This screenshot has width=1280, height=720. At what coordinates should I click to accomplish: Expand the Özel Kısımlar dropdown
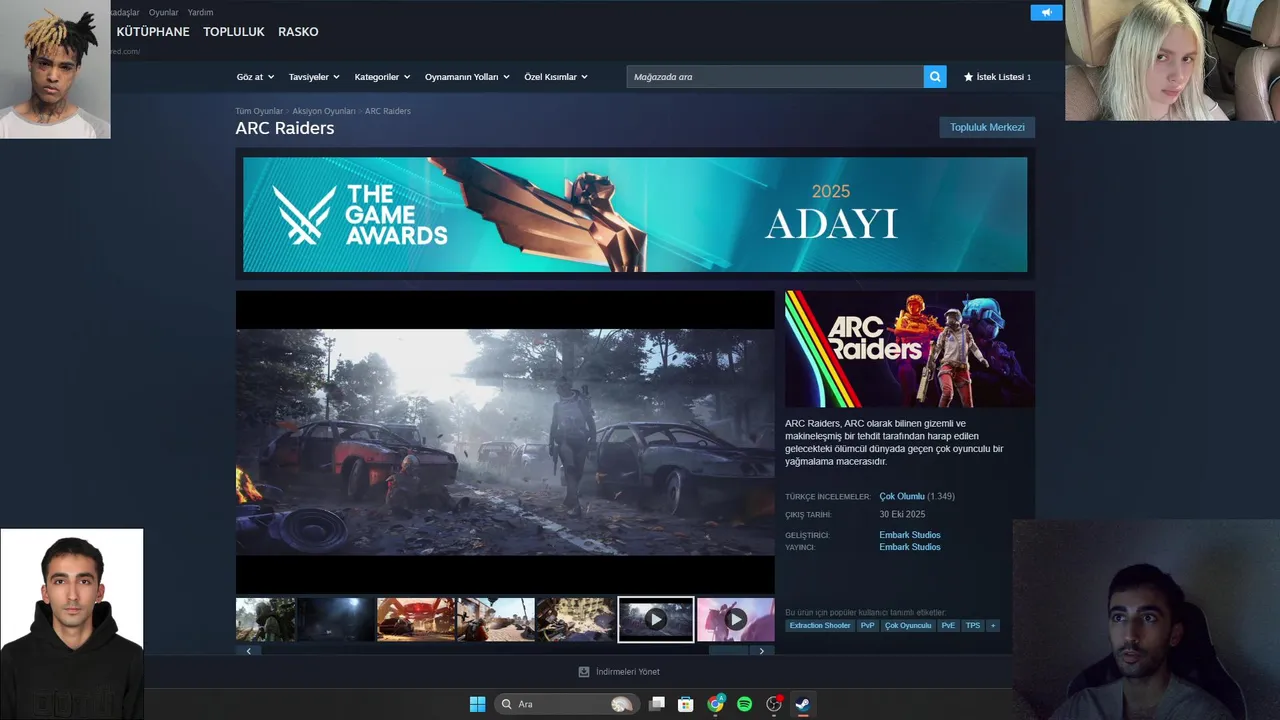[x=556, y=77]
